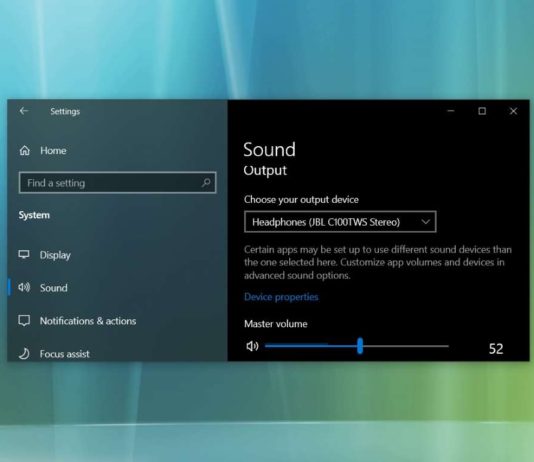The height and width of the screenshot is (462, 534).
Task: Open the output device dropdown
Action: (340, 222)
